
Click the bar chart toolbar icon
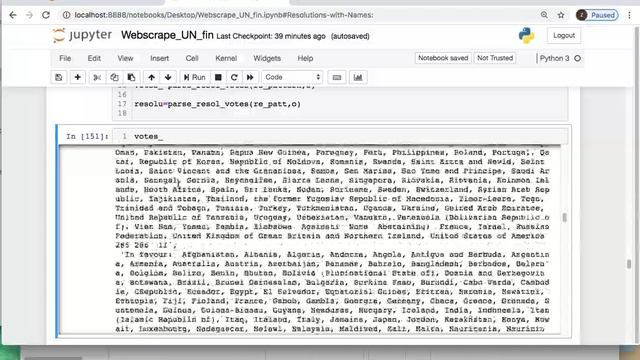tap(358, 77)
